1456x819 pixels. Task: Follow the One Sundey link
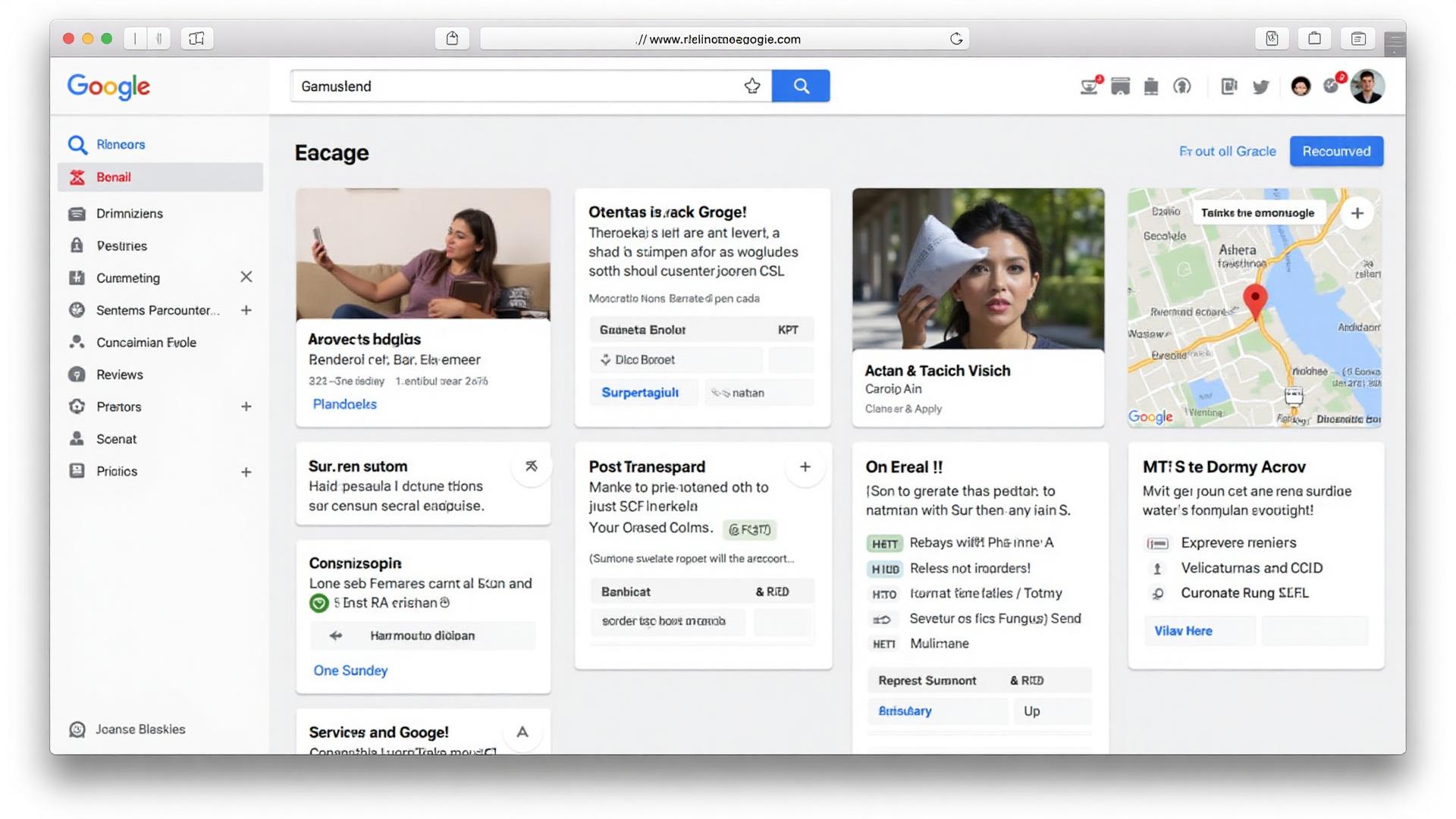(x=350, y=670)
